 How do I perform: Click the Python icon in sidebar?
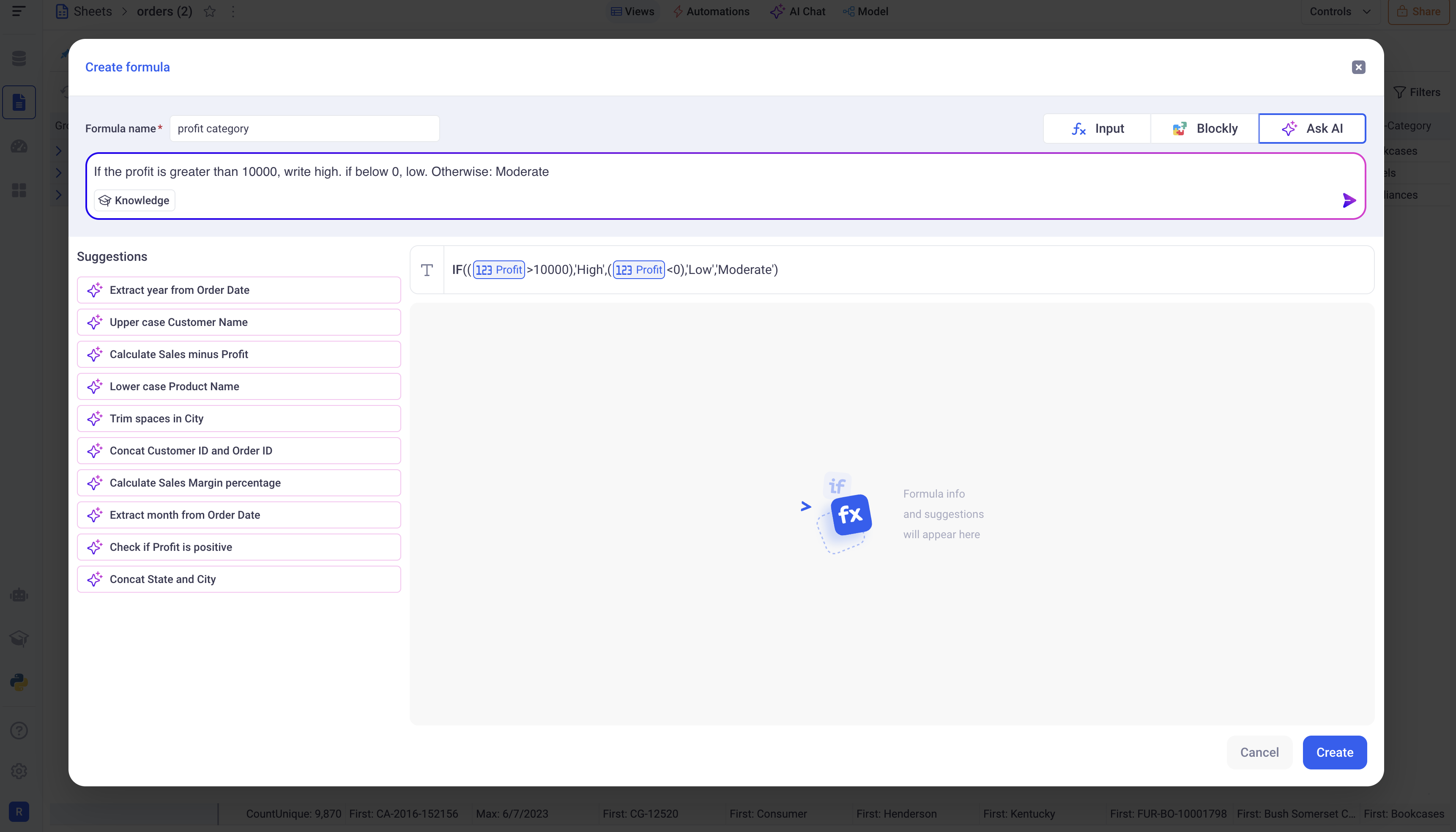19,682
